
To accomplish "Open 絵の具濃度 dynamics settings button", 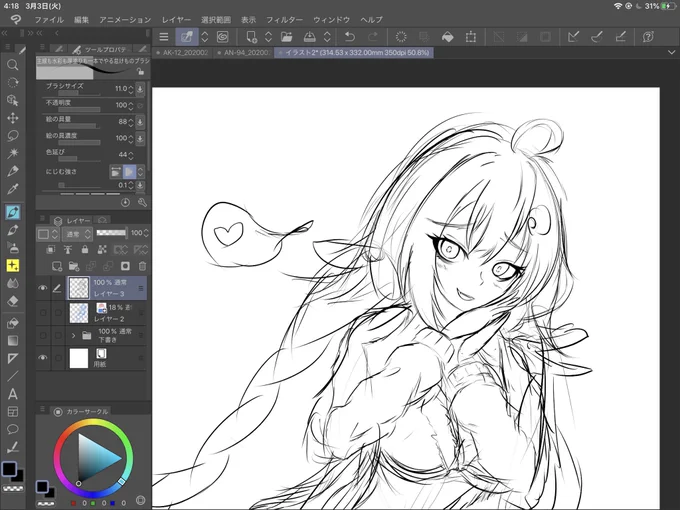I will pyautogui.click(x=140, y=138).
